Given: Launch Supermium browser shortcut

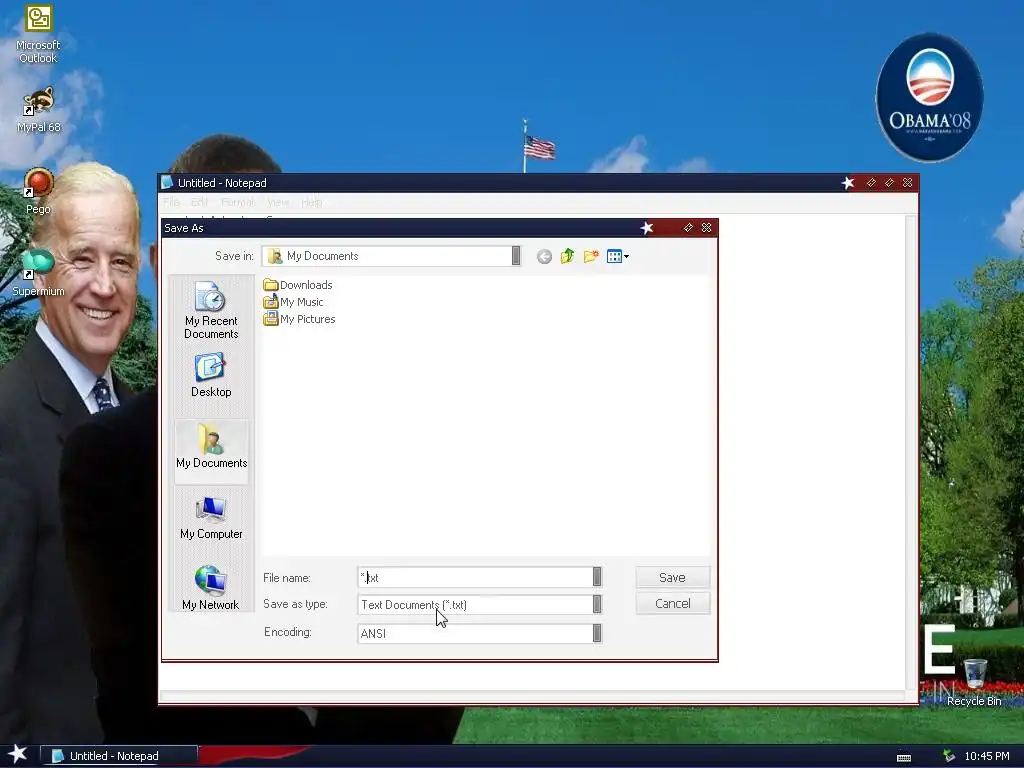Looking at the screenshot, I should pos(38,273).
